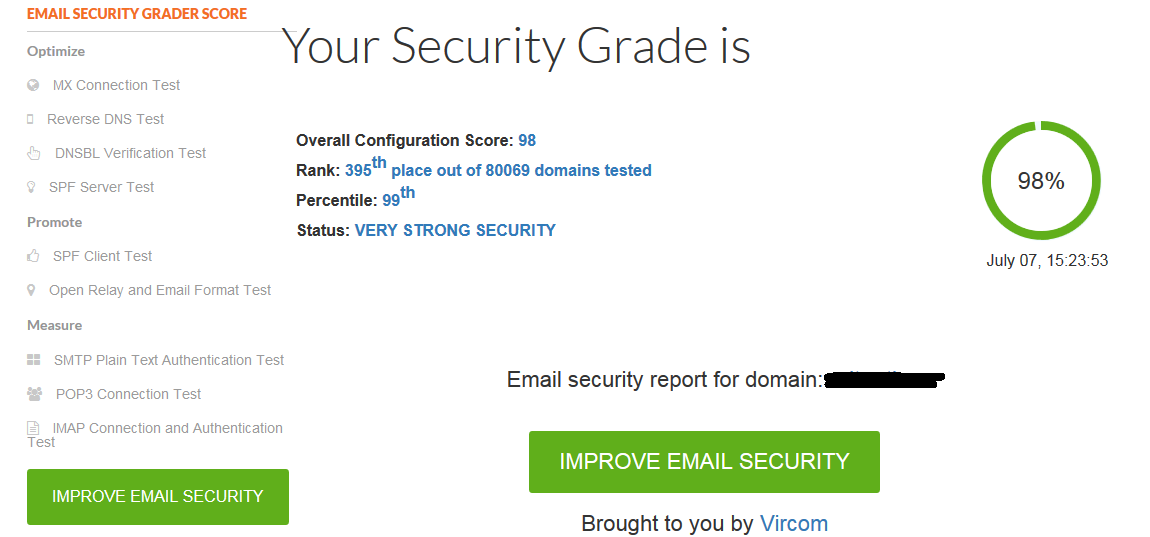
Task: Click the Email Security Grader Score heading
Action: [x=137, y=14]
